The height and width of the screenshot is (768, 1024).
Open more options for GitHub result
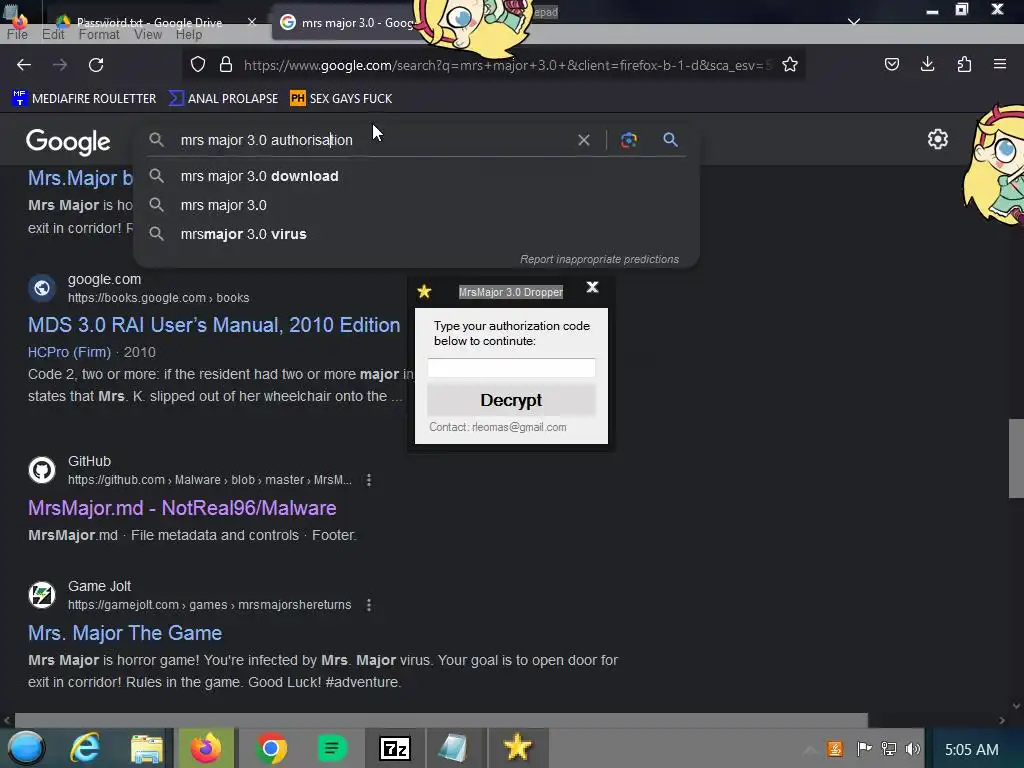[369, 480]
